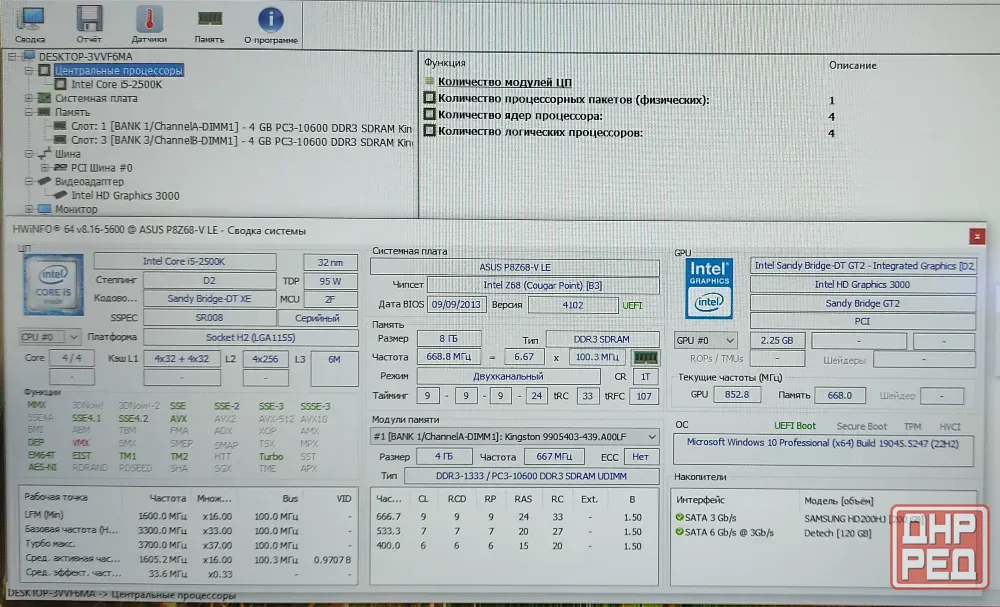The height and width of the screenshot is (607, 1000).
Task: Expand the Системная плата tree node
Action: click(x=29, y=98)
